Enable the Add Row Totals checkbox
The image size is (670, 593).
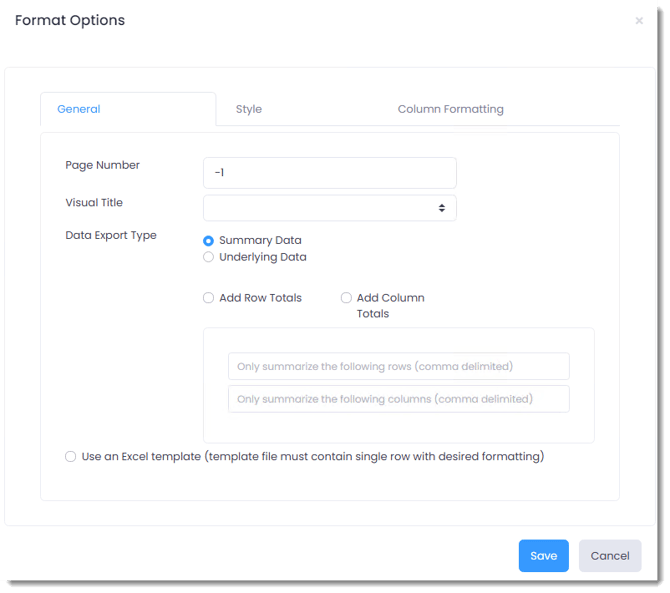(x=209, y=298)
